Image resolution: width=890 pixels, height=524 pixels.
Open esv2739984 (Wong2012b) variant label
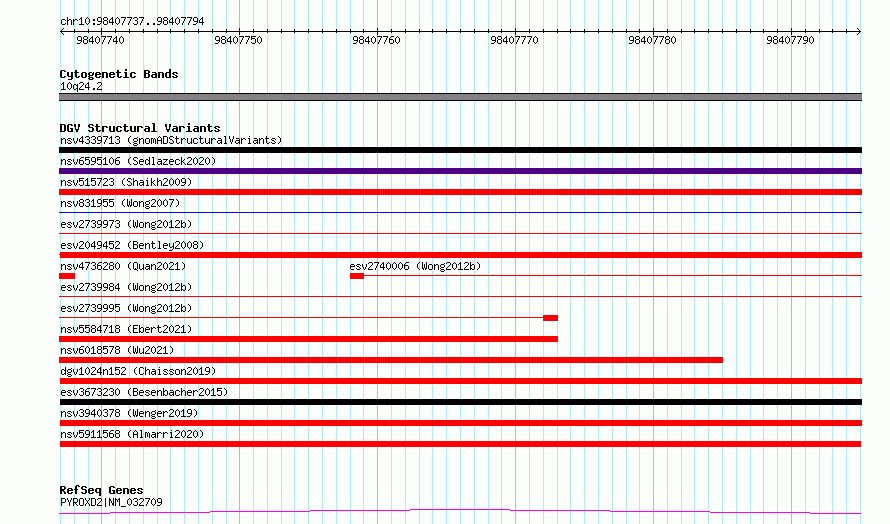[x=126, y=287]
